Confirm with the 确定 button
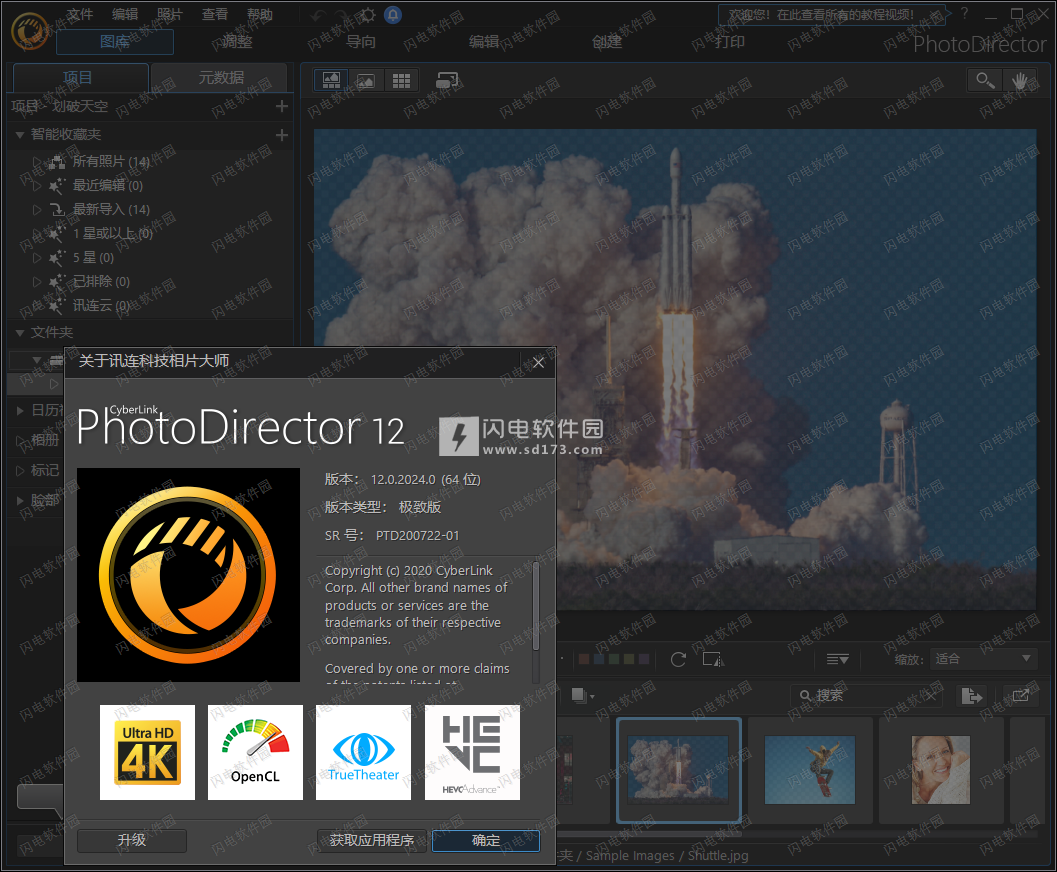 [x=485, y=840]
